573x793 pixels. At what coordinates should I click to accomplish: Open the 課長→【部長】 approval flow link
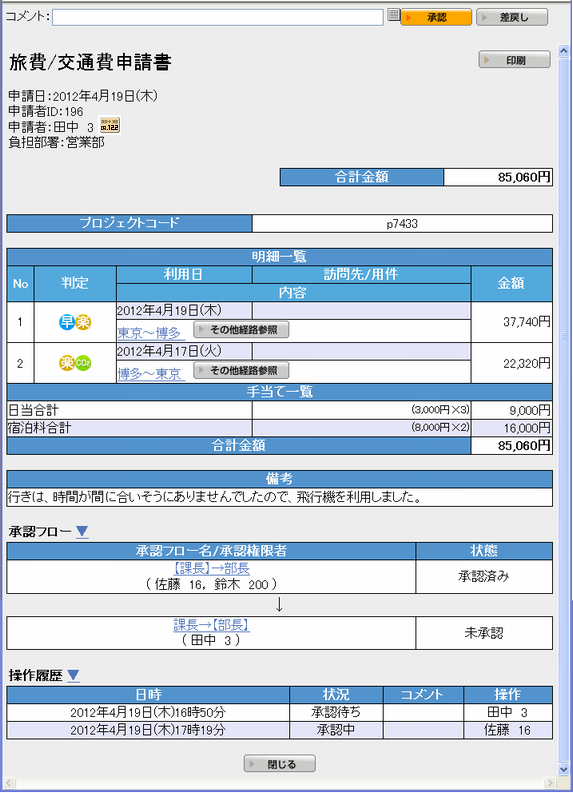(x=211, y=625)
